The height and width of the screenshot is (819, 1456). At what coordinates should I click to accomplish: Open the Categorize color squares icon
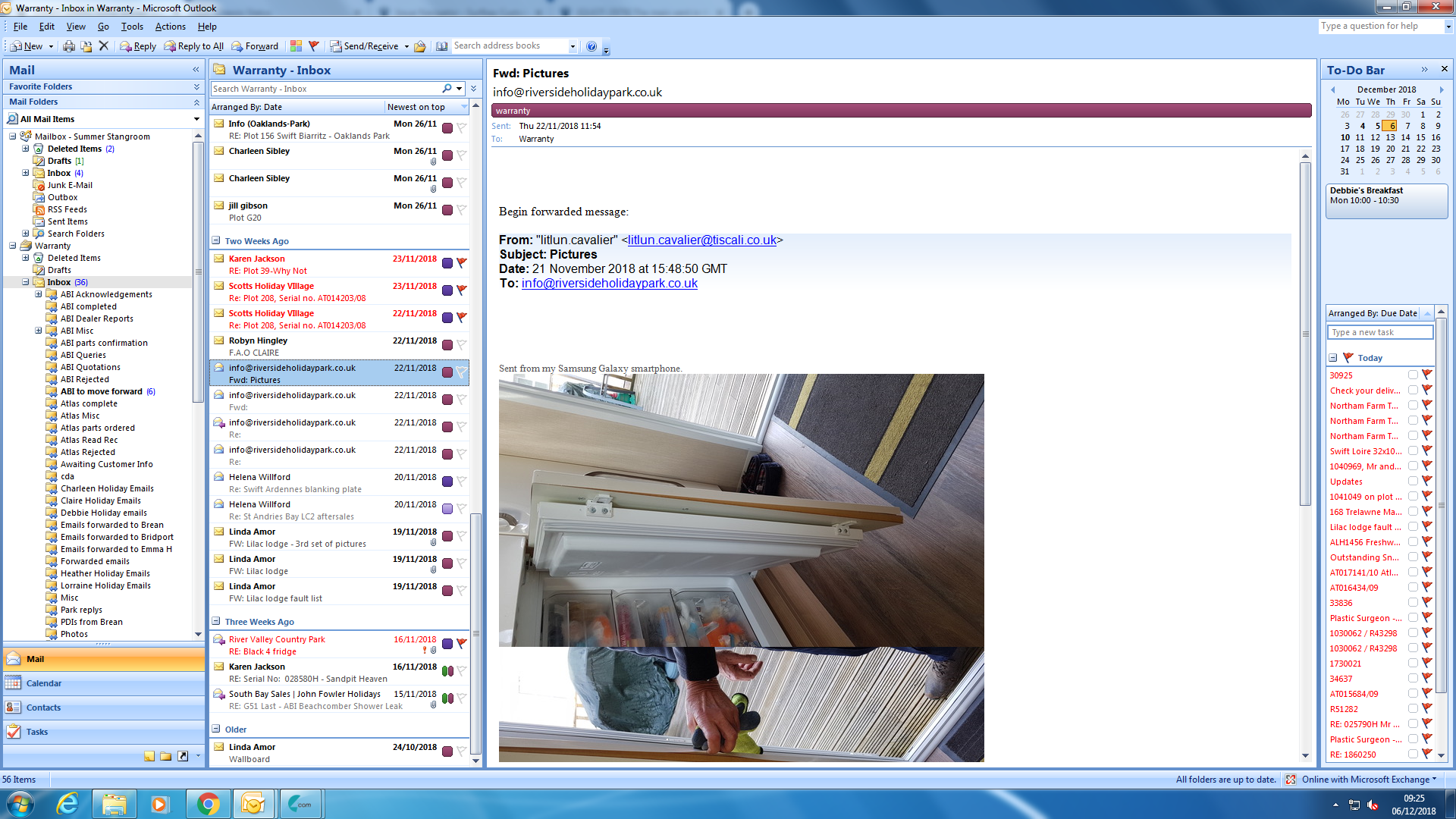[x=296, y=46]
